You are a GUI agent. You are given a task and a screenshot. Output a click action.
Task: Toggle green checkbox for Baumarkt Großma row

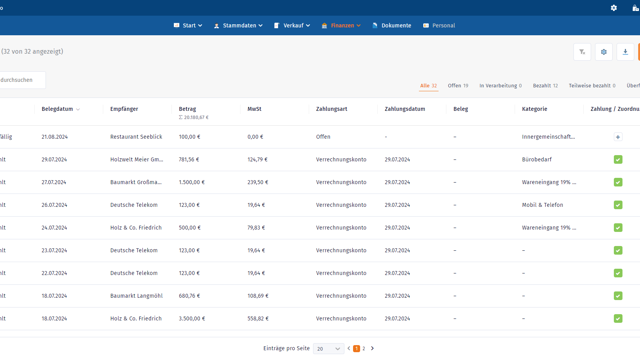pyautogui.click(x=618, y=182)
